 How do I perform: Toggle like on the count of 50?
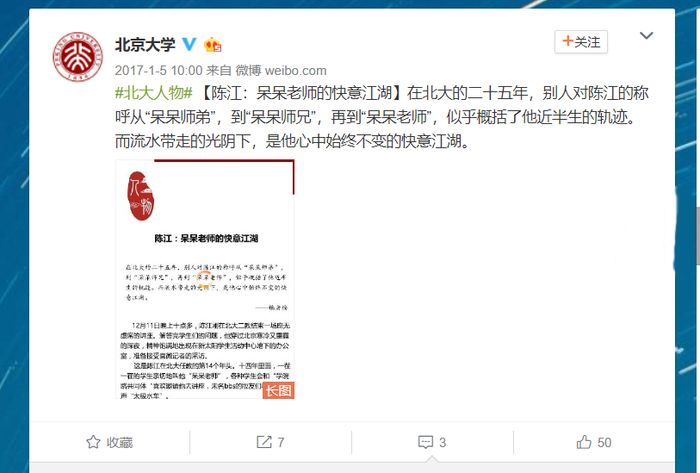[594, 442]
